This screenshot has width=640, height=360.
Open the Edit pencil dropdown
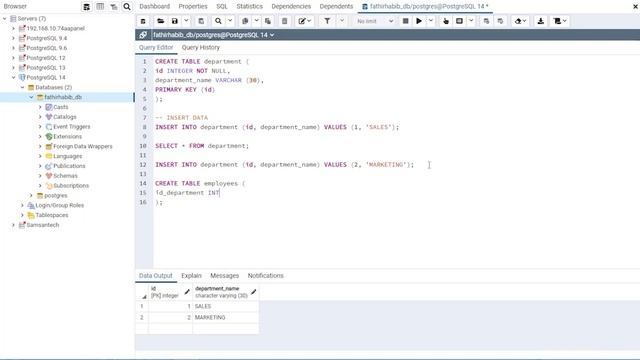304,21
